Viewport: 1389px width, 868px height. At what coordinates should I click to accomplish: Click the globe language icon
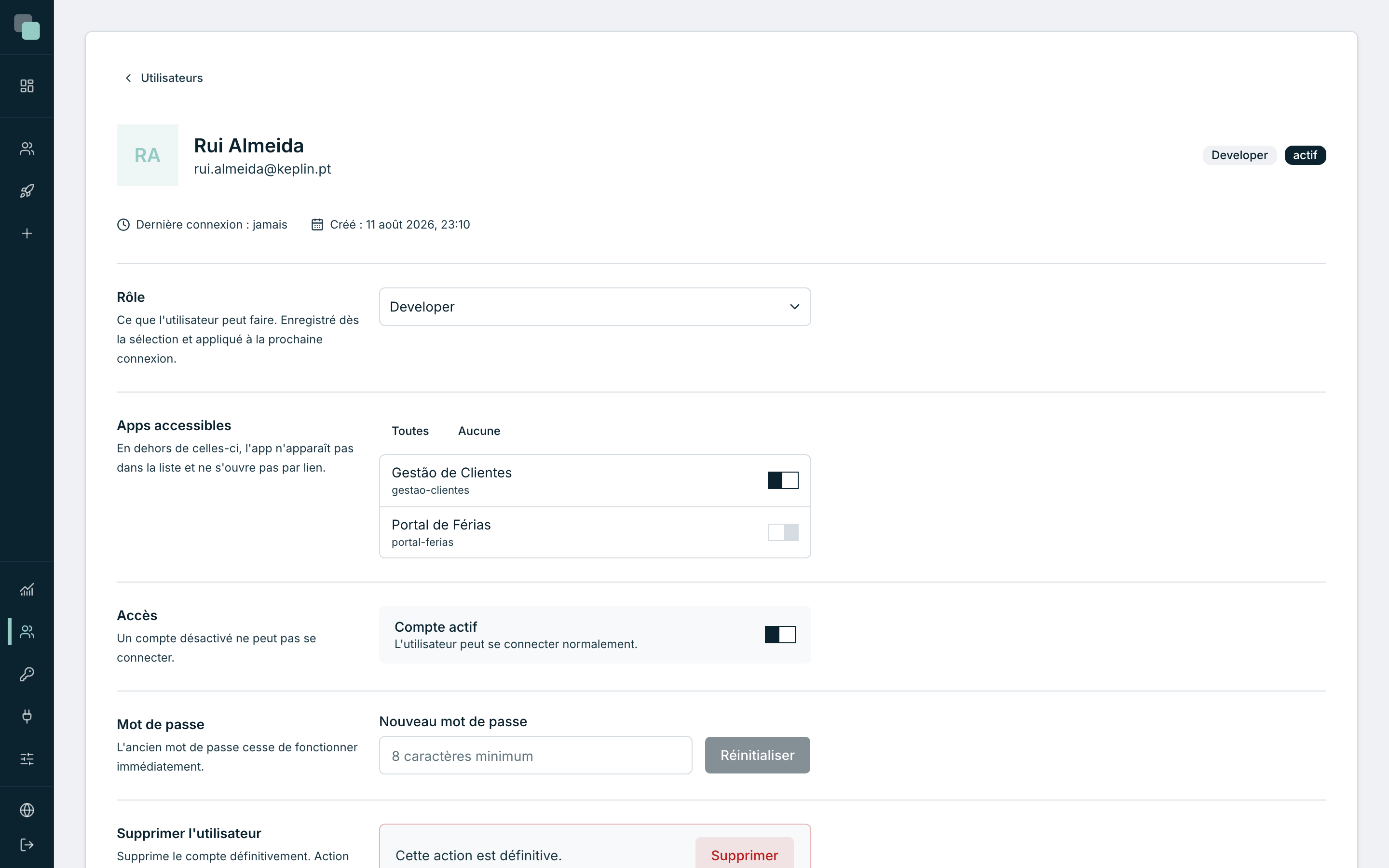(x=27, y=810)
